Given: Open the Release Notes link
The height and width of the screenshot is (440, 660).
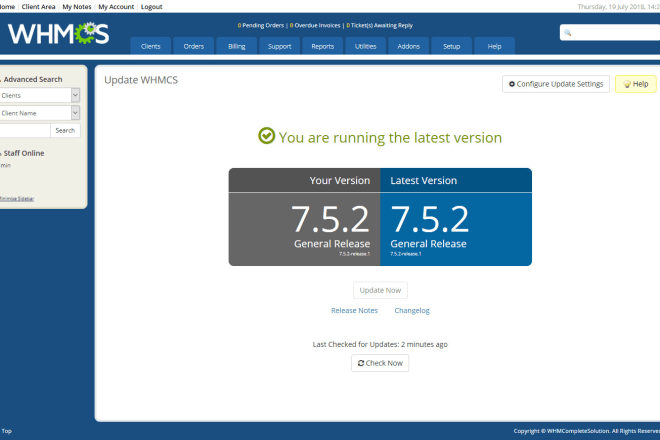Looking at the screenshot, I should pos(354,310).
